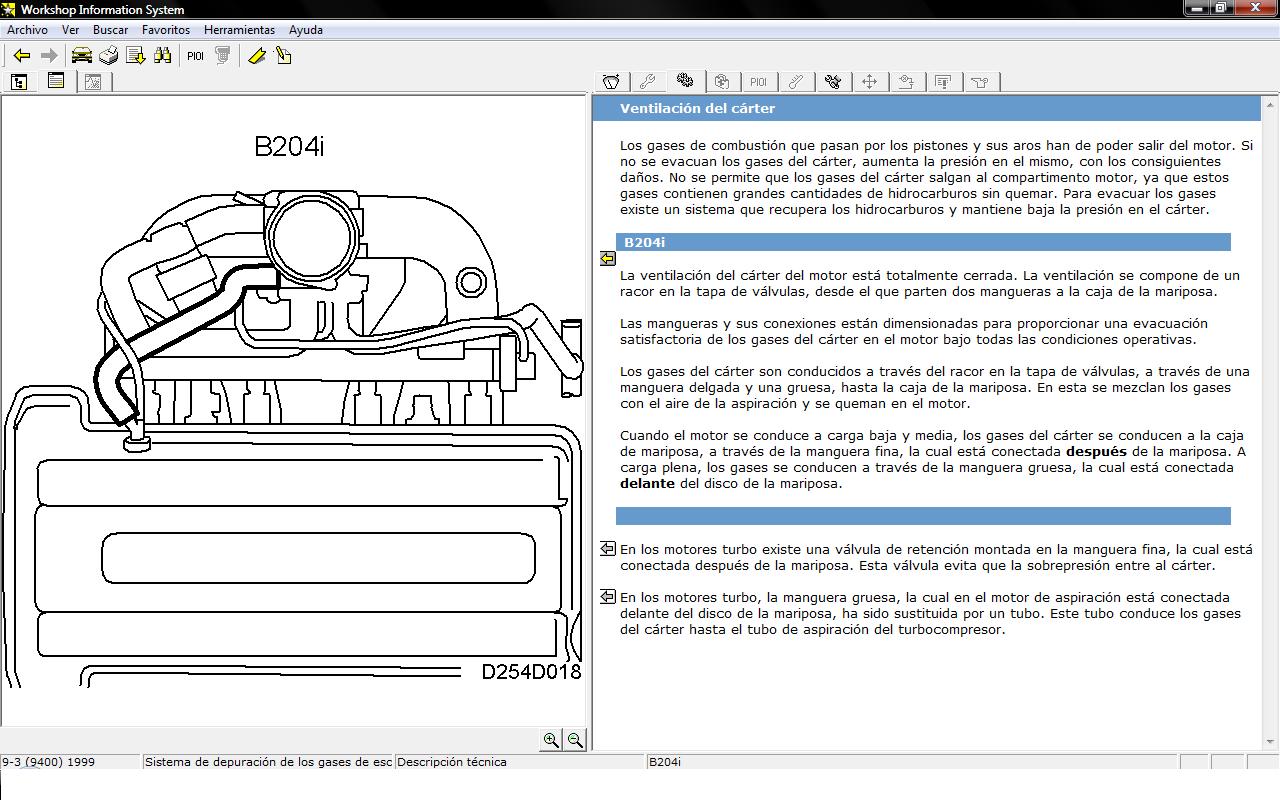Click the yellow back arrow in toolbar
The width and height of the screenshot is (1280, 800).
tap(22, 56)
